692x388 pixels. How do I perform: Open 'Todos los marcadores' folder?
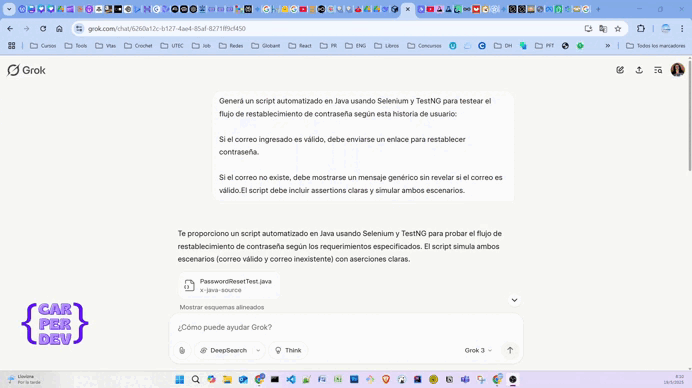(656, 45)
